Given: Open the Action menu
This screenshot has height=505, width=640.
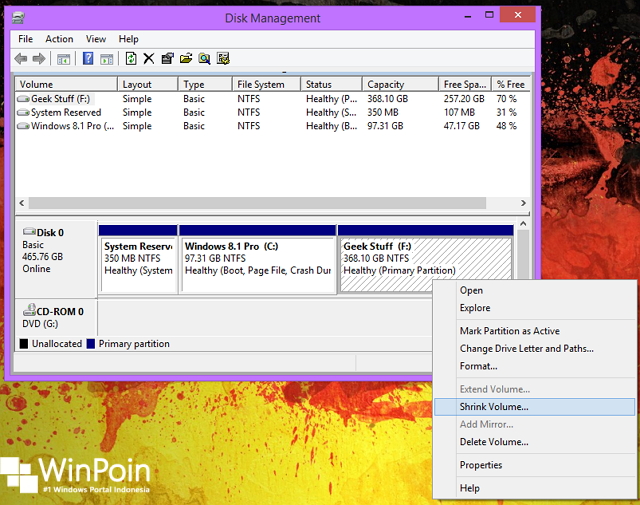Looking at the screenshot, I should [x=59, y=39].
